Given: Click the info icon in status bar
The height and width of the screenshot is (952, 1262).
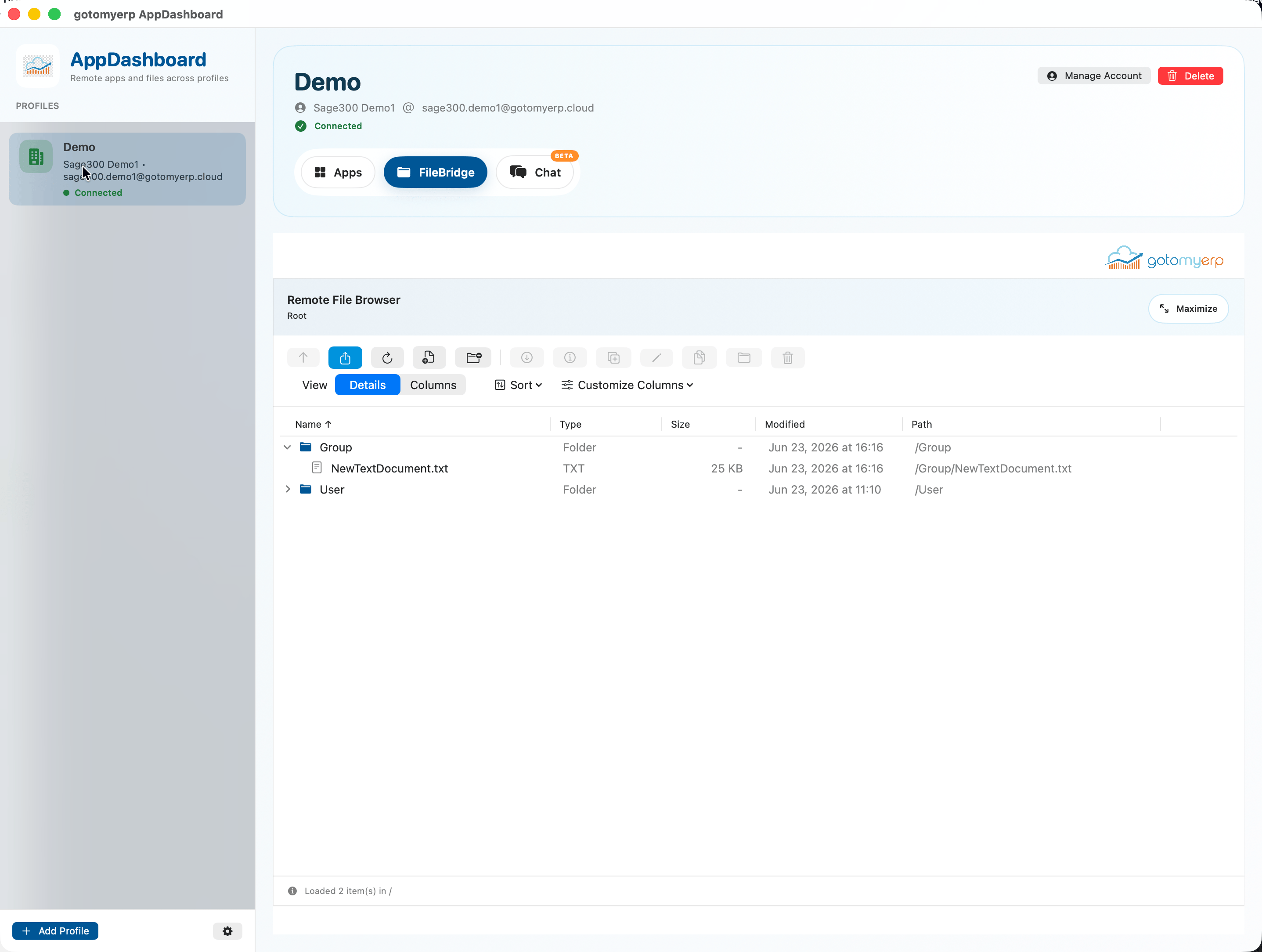Looking at the screenshot, I should tap(292, 891).
